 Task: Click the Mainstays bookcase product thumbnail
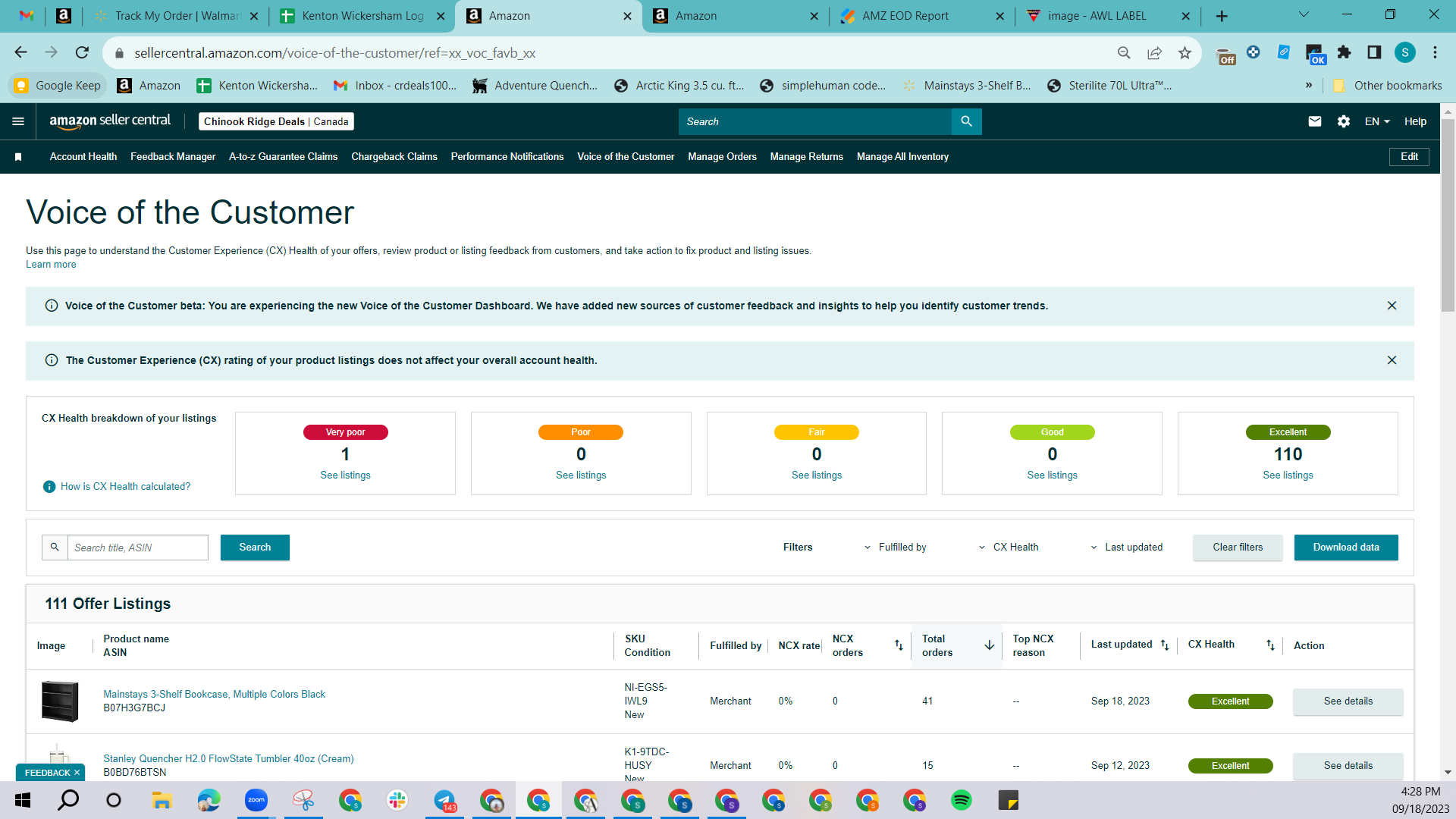[x=60, y=701]
